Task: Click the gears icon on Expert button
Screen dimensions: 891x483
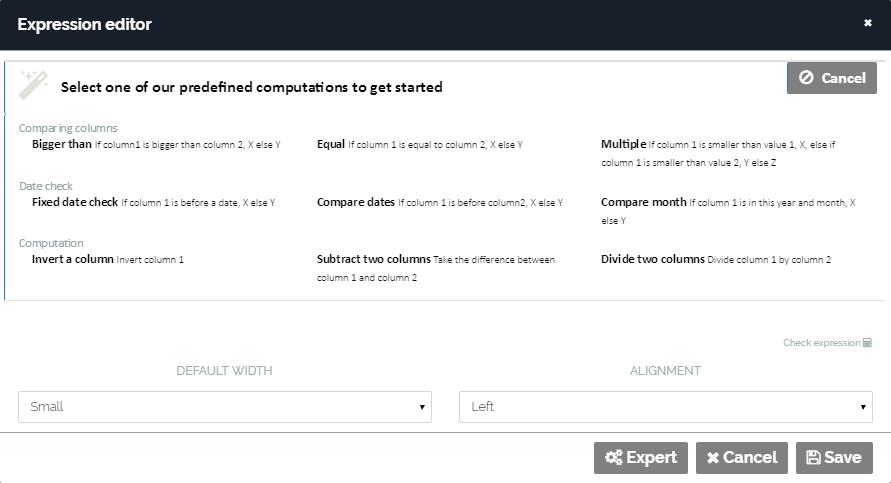Action: 613,458
